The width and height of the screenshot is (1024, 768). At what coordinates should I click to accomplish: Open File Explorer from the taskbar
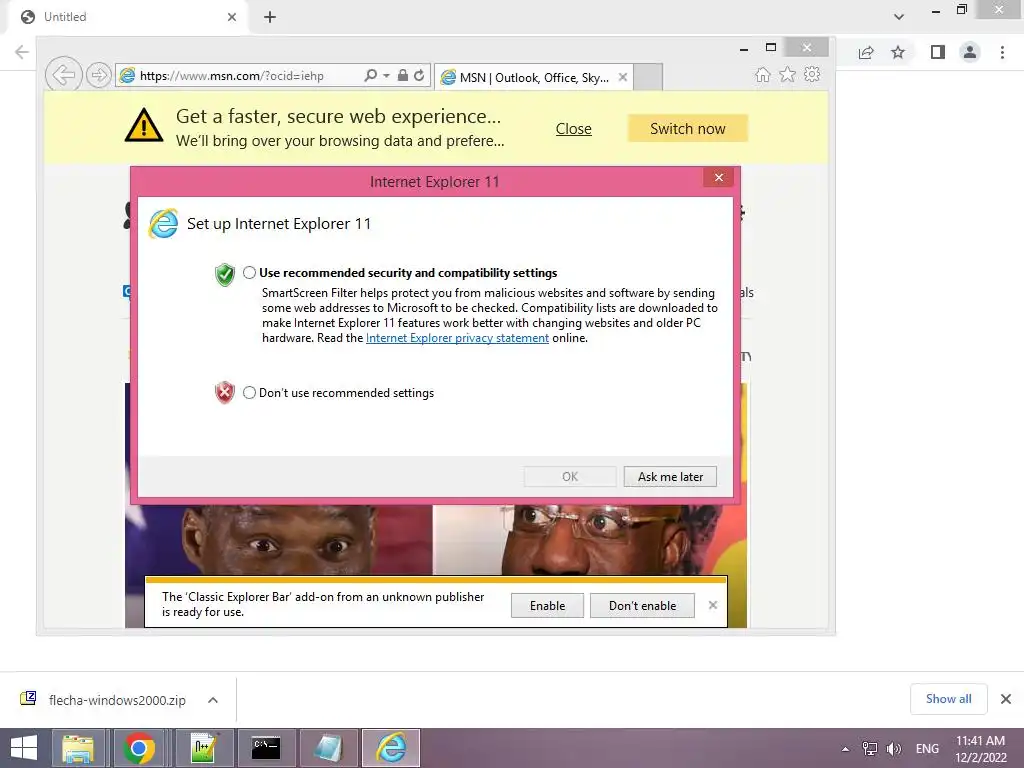pos(78,748)
